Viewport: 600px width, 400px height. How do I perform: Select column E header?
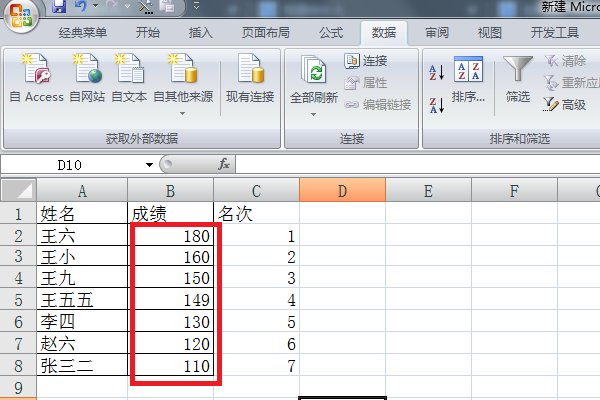[429, 191]
